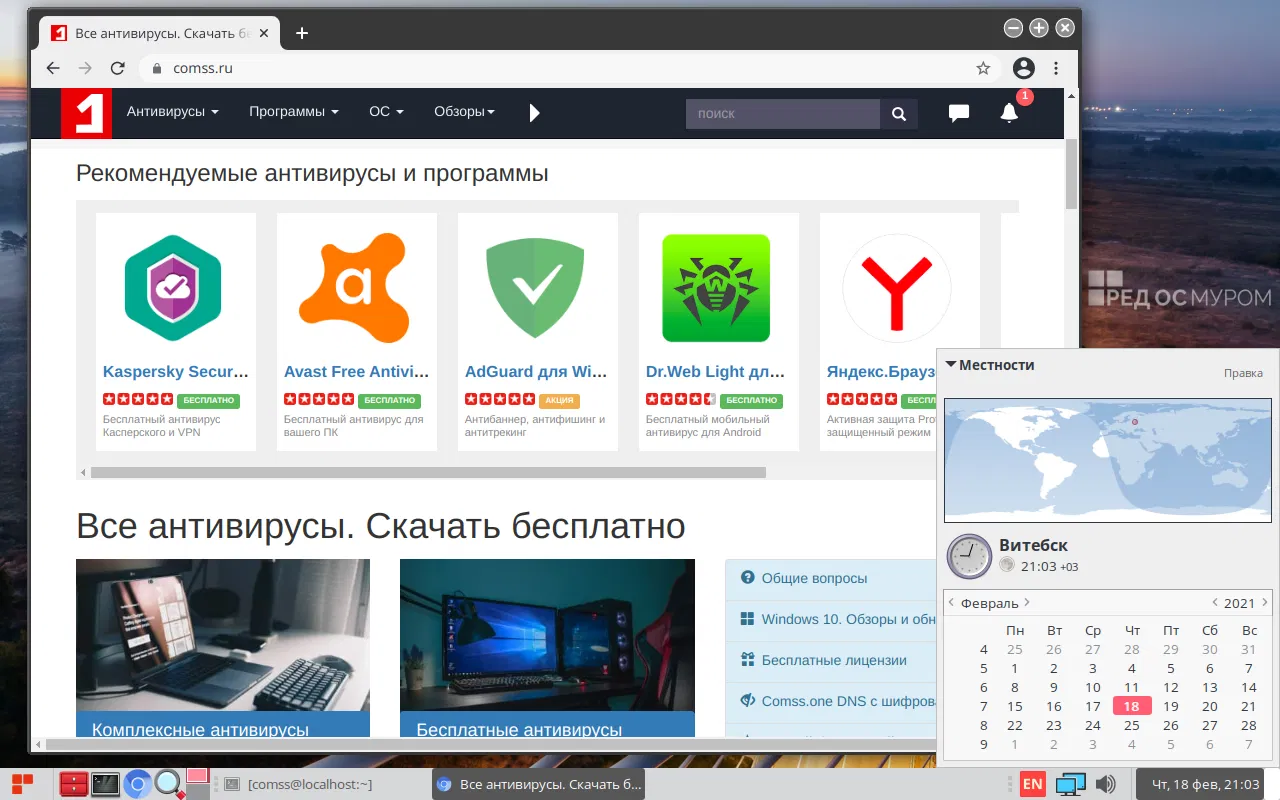Click Правка in the clock popup

click(1243, 373)
